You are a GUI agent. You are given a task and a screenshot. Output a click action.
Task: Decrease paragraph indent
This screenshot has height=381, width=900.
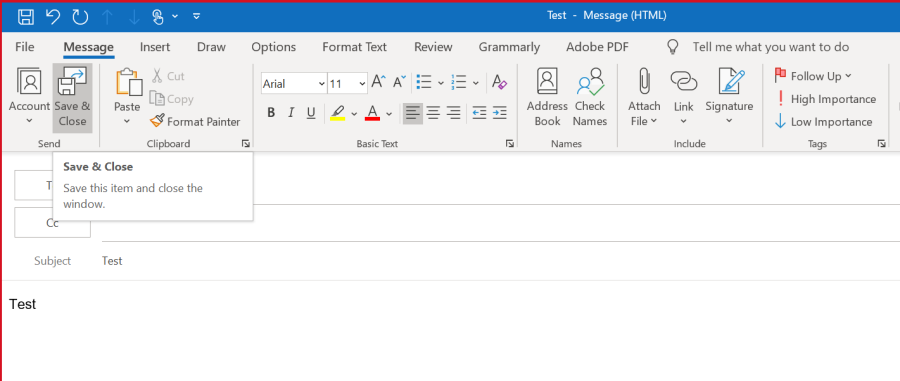479,113
